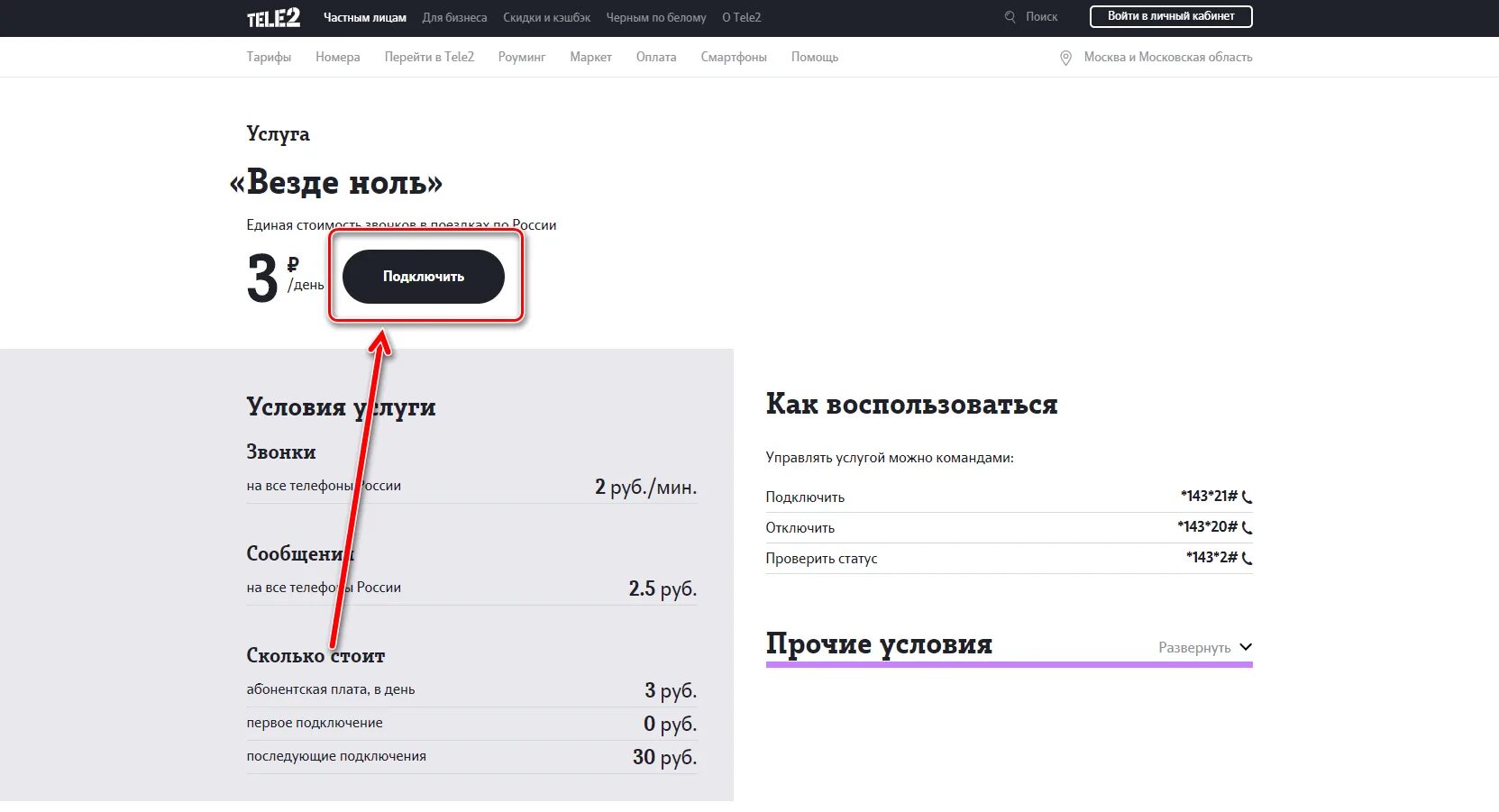Image resolution: width=1499 pixels, height=812 pixels.
Task: Click the Проверить статус label
Action: [x=821, y=559]
